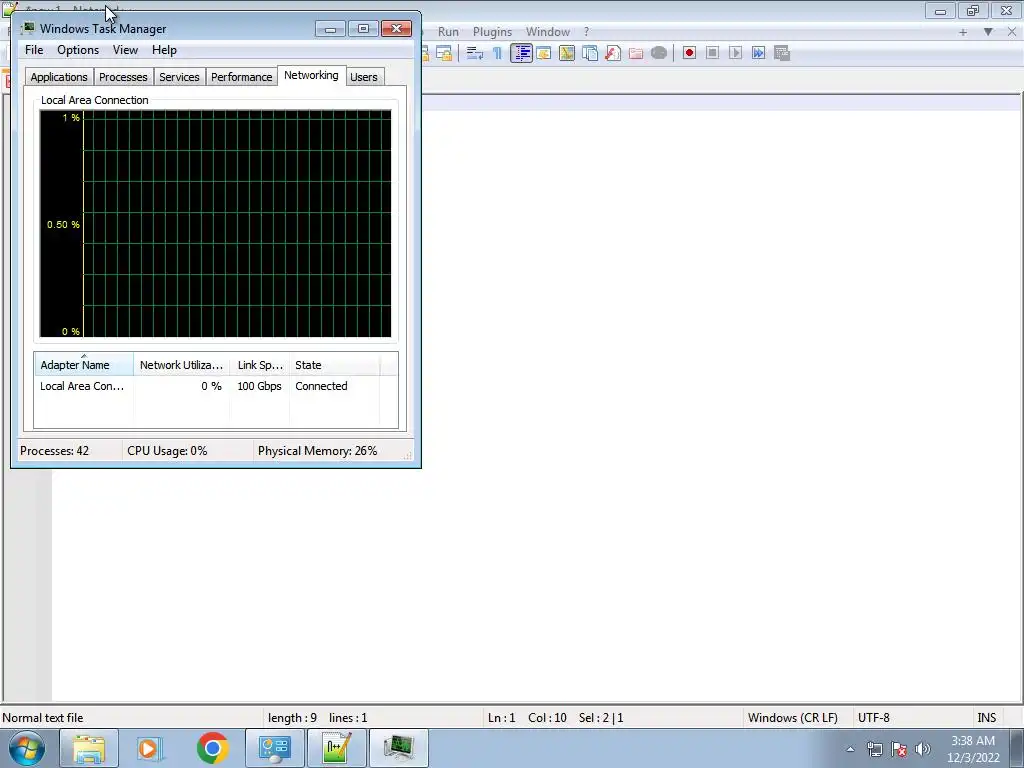This screenshot has height=768, width=1024.
Task: Click the volume speaker tray icon
Action: click(923, 749)
